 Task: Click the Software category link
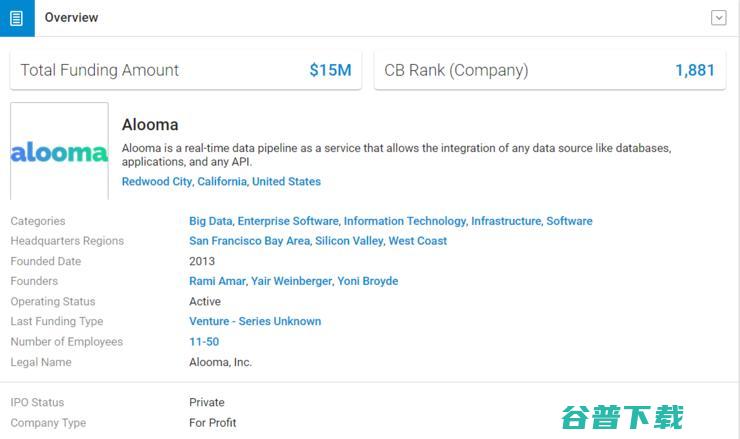(x=569, y=221)
